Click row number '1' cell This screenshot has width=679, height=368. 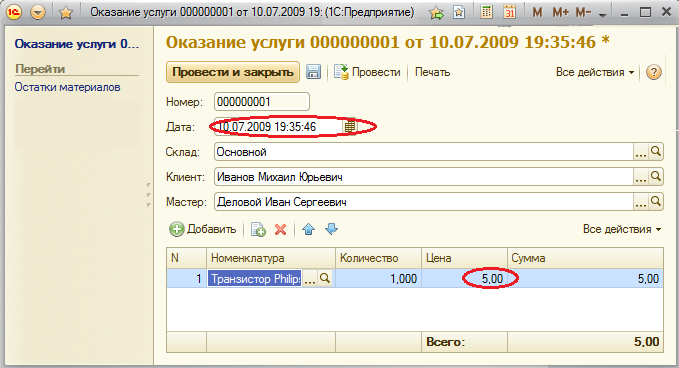(x=186, y=278)
